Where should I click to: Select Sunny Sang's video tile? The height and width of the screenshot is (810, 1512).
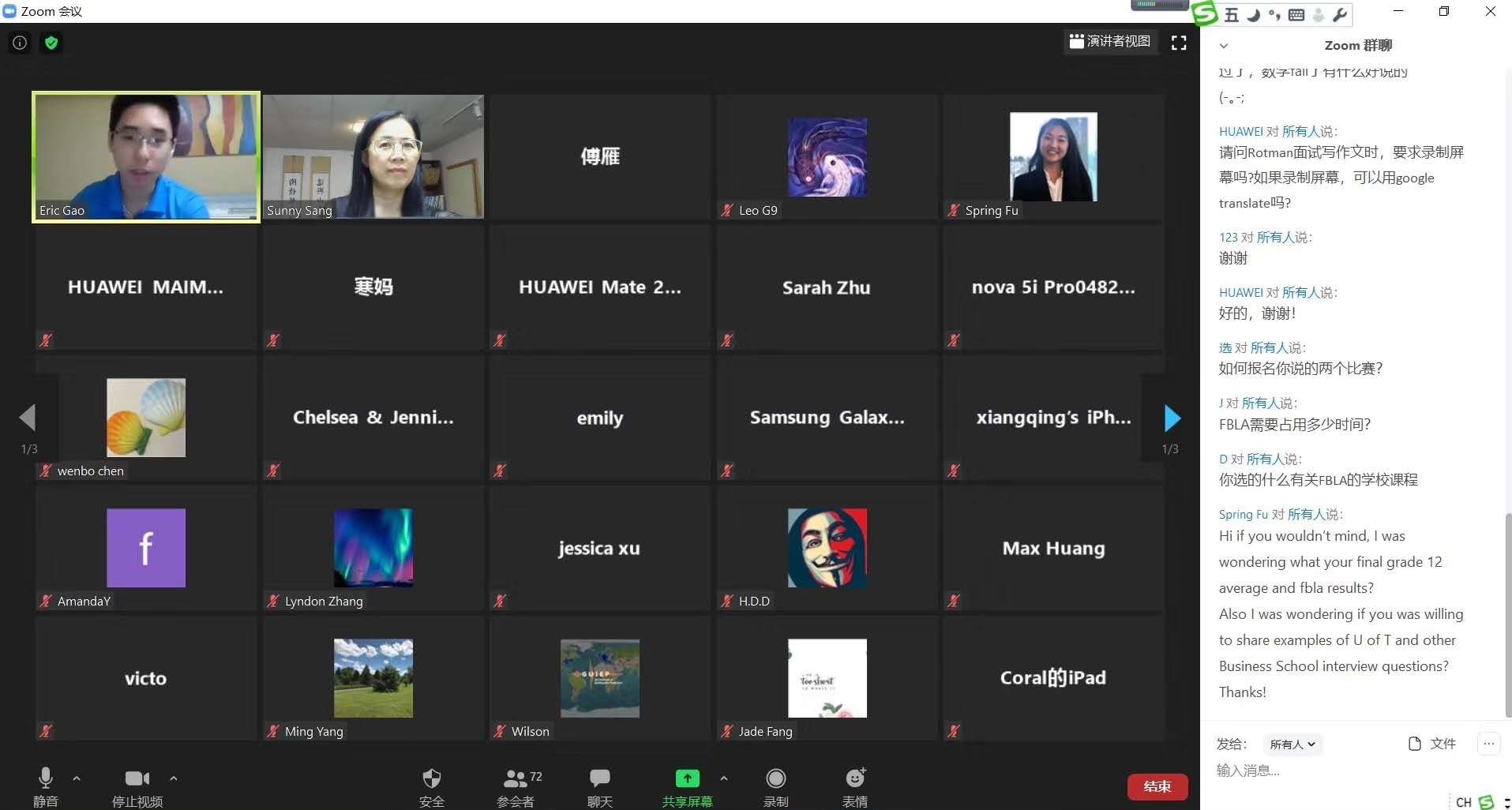[x=373, y=156]
